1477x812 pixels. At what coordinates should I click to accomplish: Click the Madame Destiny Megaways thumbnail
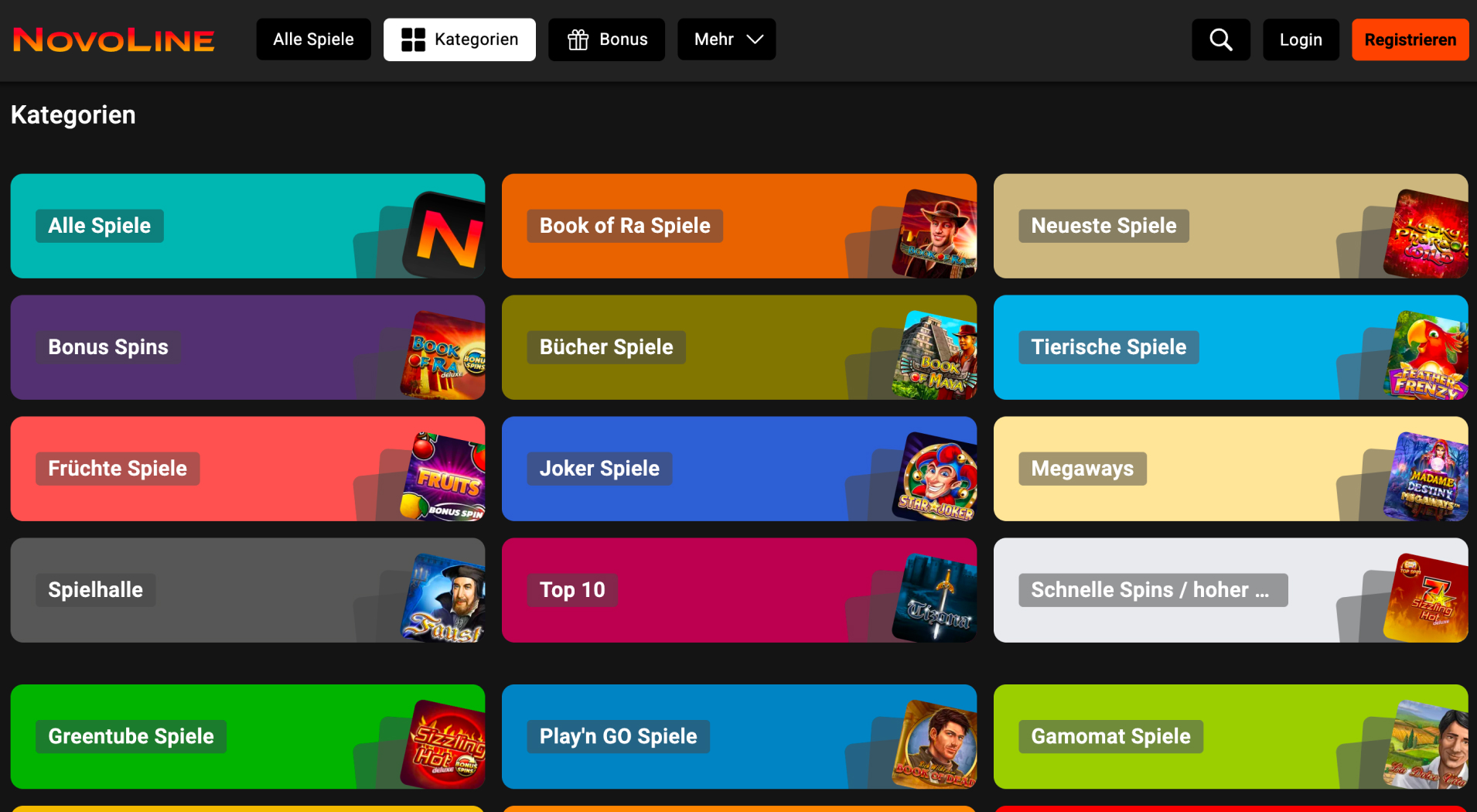point(1427,476)
